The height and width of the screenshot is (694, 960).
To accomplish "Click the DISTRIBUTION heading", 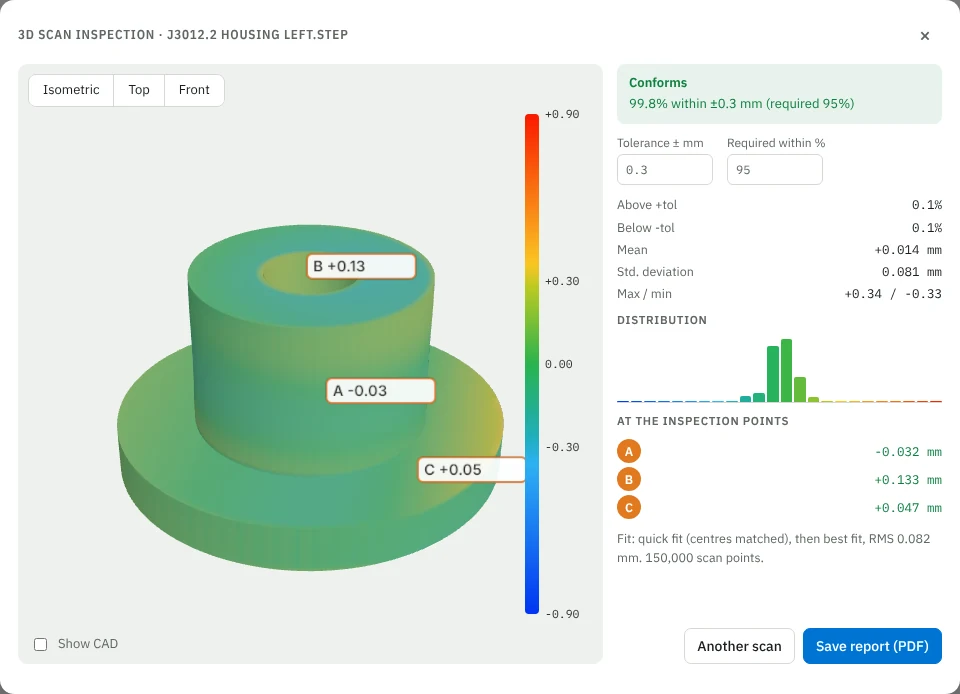I will click(x=662, y=320).
